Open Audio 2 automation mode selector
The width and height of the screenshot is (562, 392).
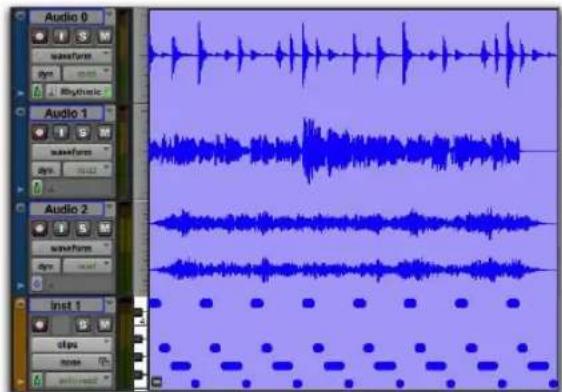87,266
